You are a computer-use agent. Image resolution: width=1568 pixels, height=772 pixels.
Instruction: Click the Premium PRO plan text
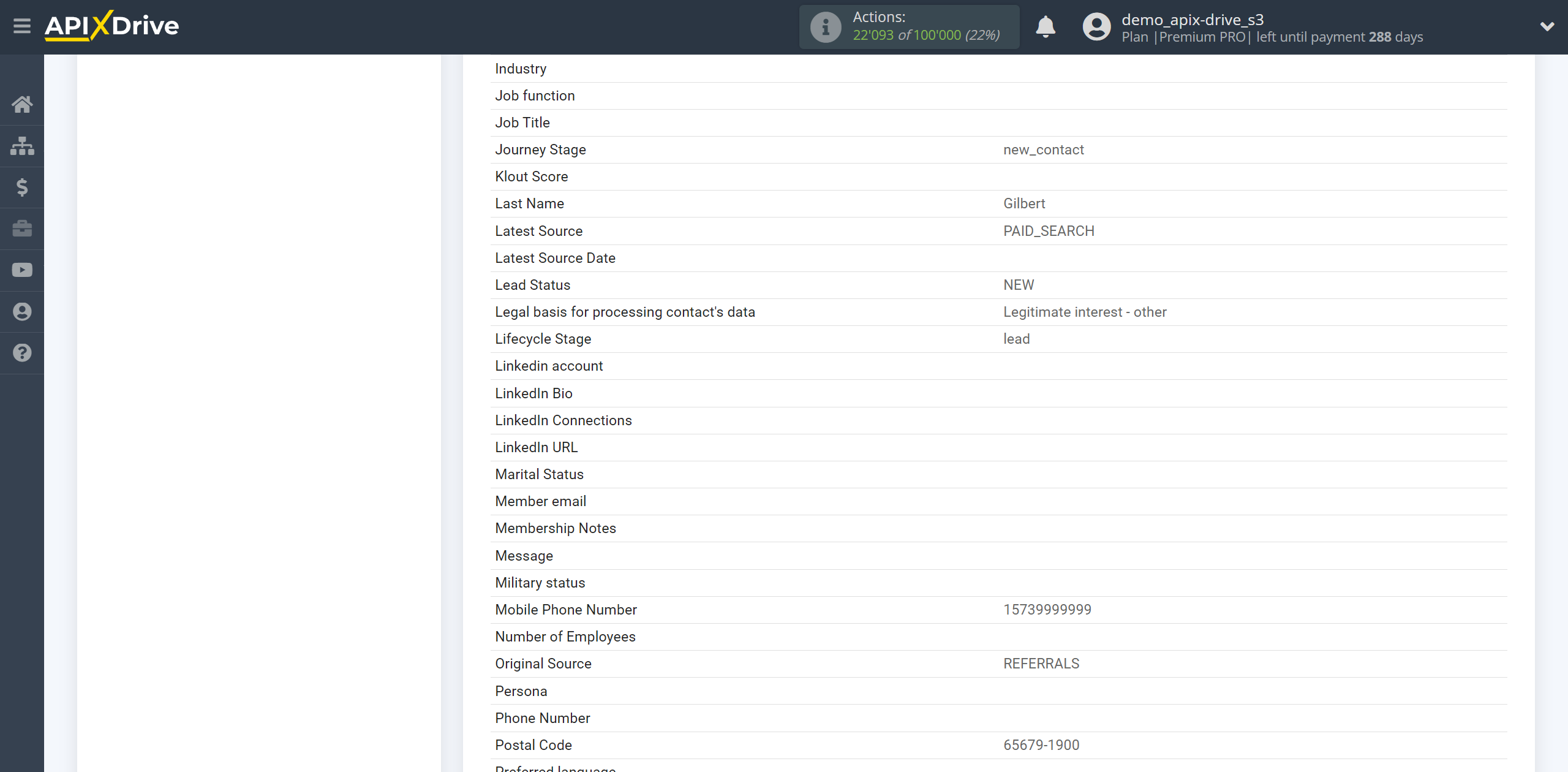(1202, 37)
